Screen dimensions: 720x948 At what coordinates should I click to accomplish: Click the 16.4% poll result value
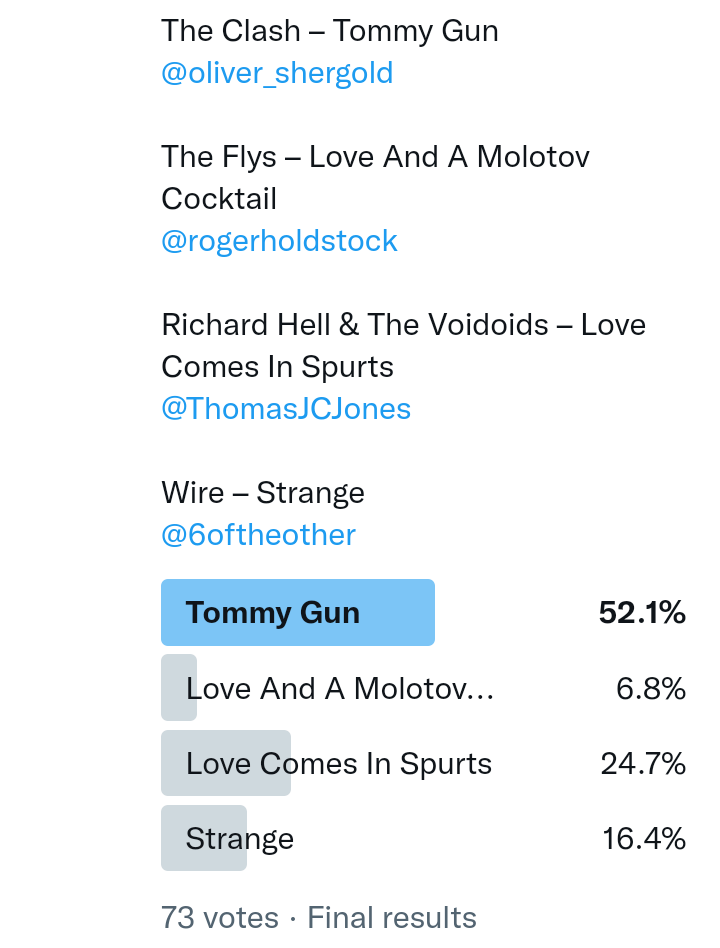click(644, 839)
